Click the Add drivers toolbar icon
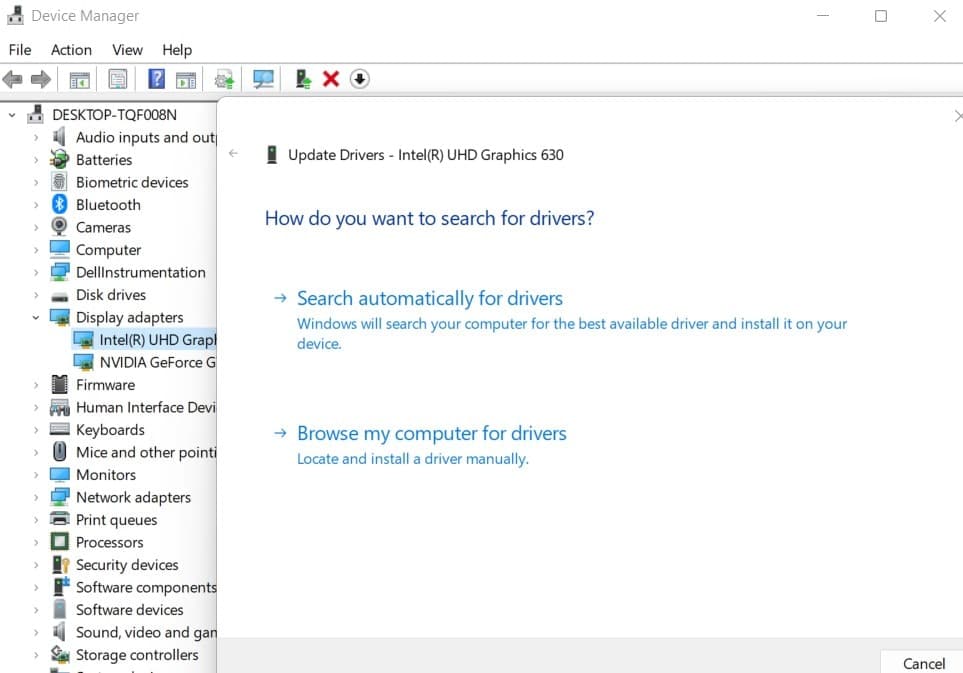The height and width of the screenshot is (673, 963). 302,78
